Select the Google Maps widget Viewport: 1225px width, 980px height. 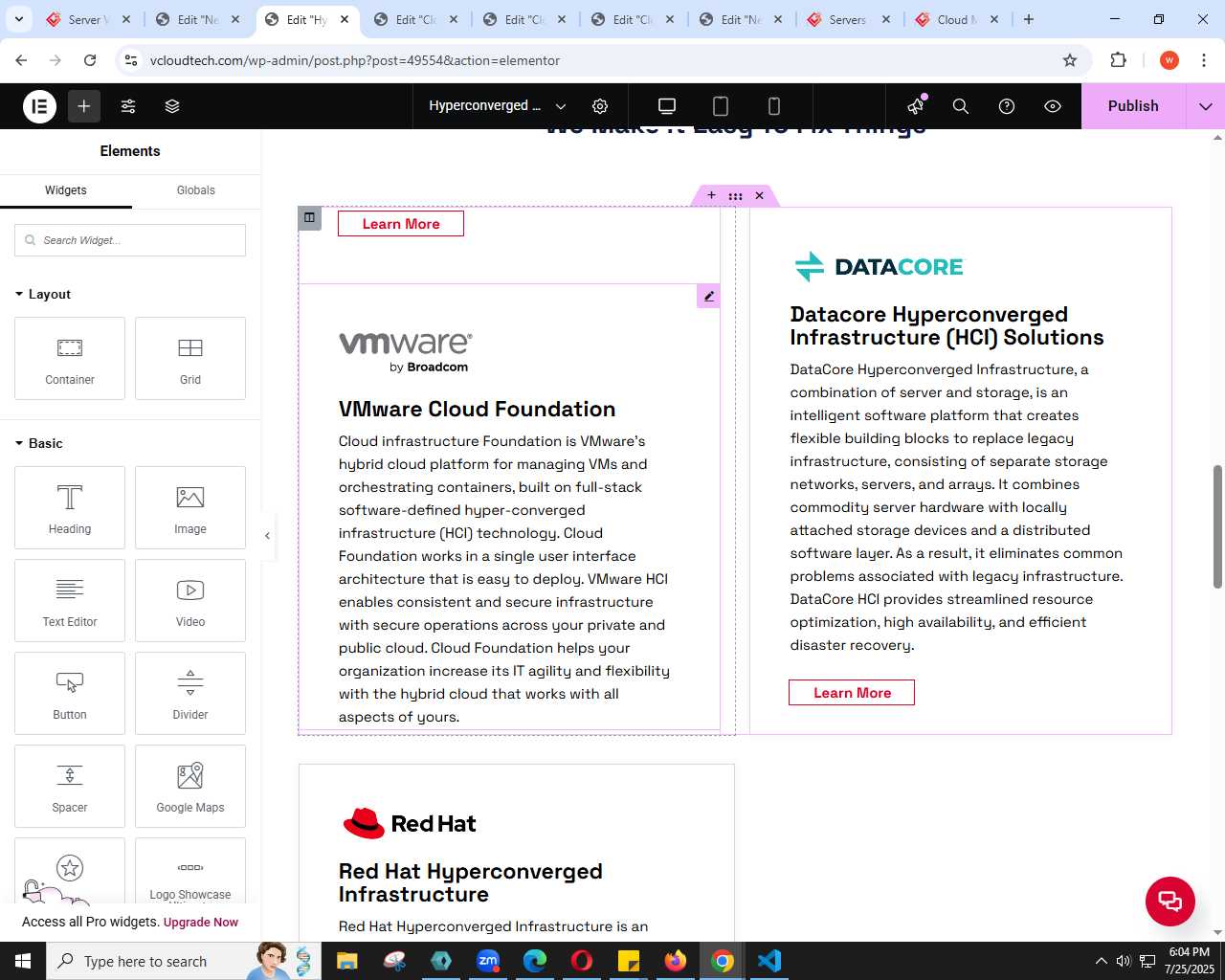(x=190, y=787)
